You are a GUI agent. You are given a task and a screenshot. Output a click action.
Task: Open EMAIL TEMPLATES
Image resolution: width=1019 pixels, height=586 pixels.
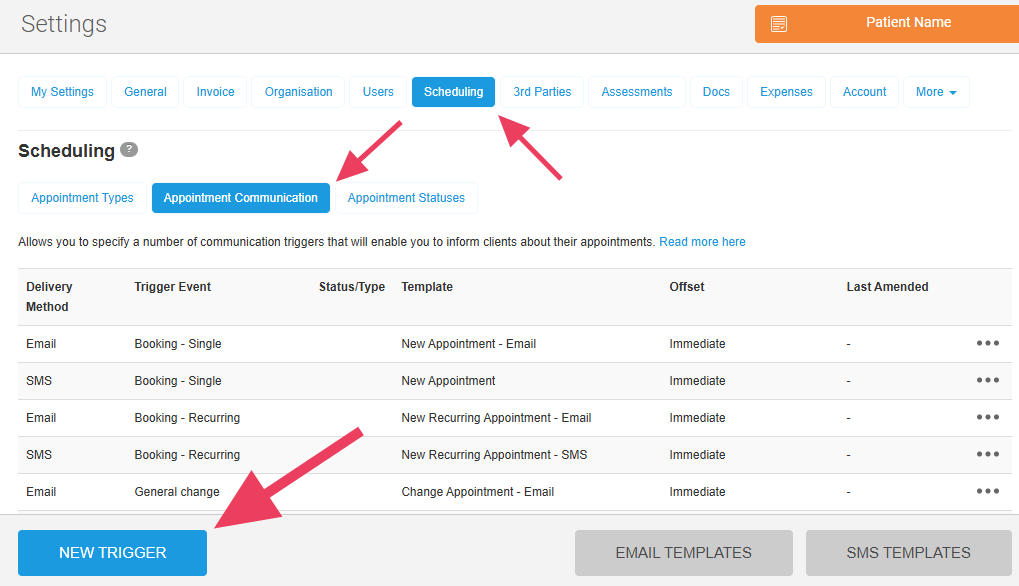pyautogui.click(x=683, y=553)
